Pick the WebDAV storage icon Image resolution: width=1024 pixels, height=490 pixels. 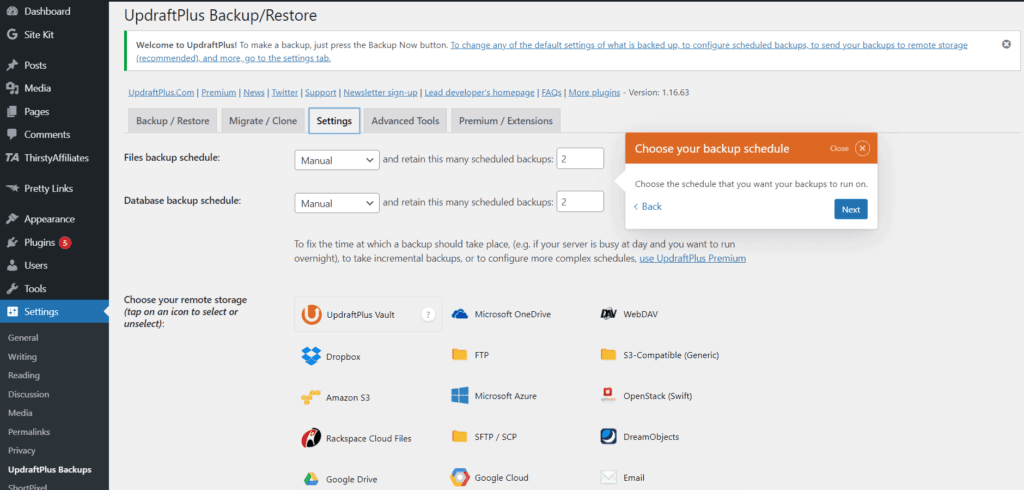coord(609,314)
